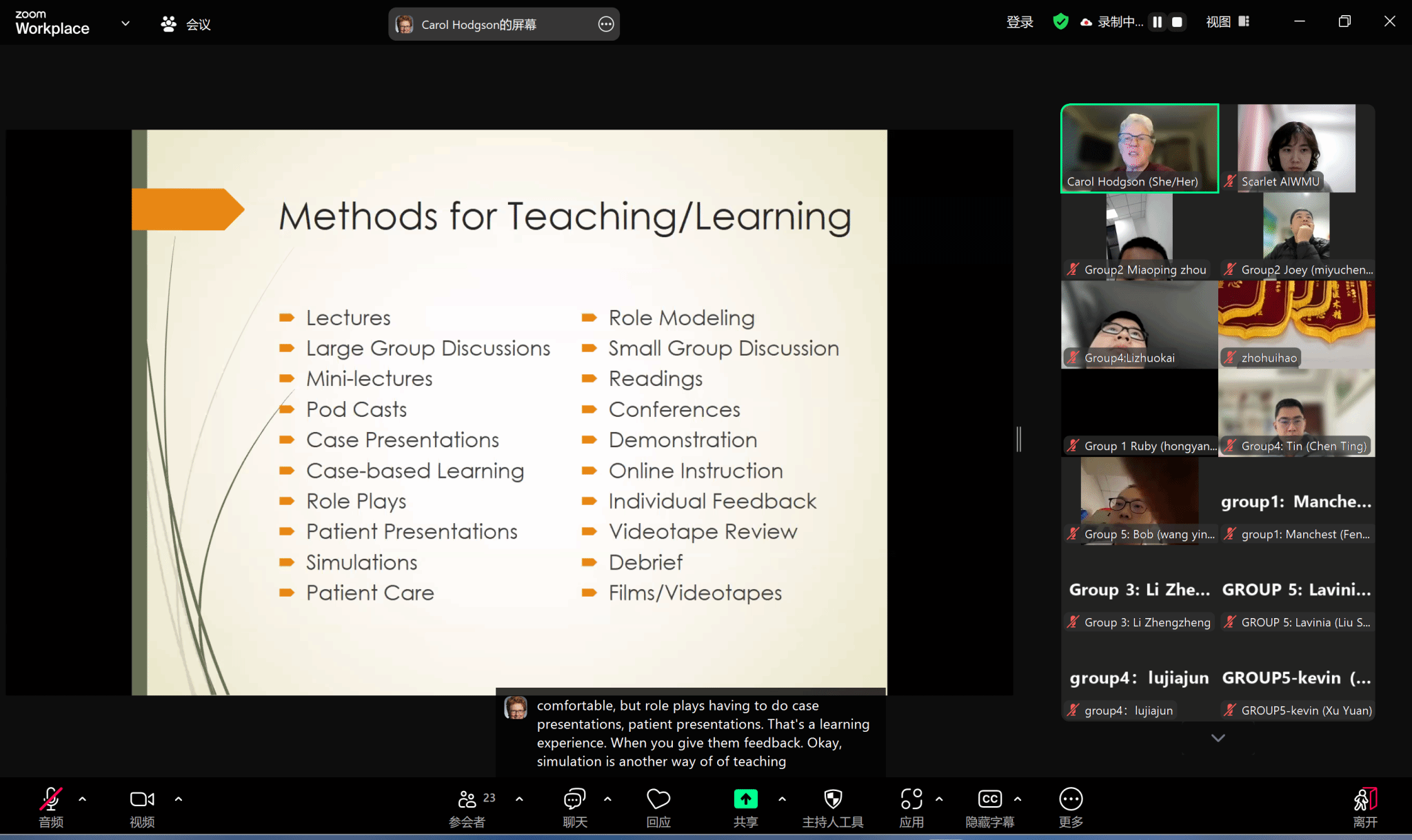
Task: Start video with the camera icon
Action: click(142, 799)
